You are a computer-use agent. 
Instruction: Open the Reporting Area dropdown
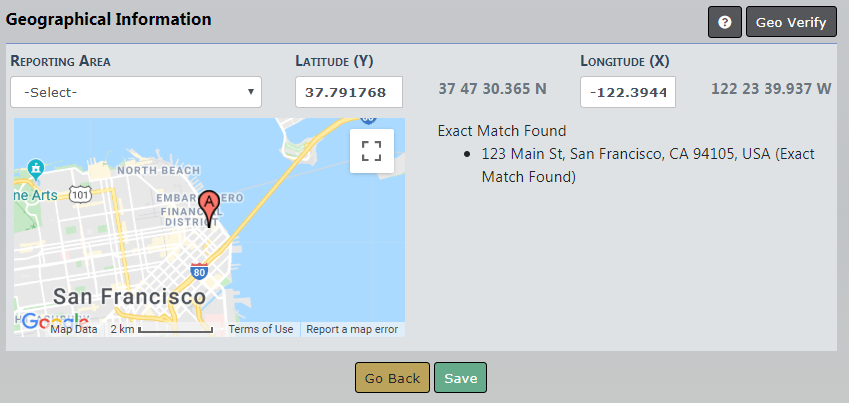136,92
